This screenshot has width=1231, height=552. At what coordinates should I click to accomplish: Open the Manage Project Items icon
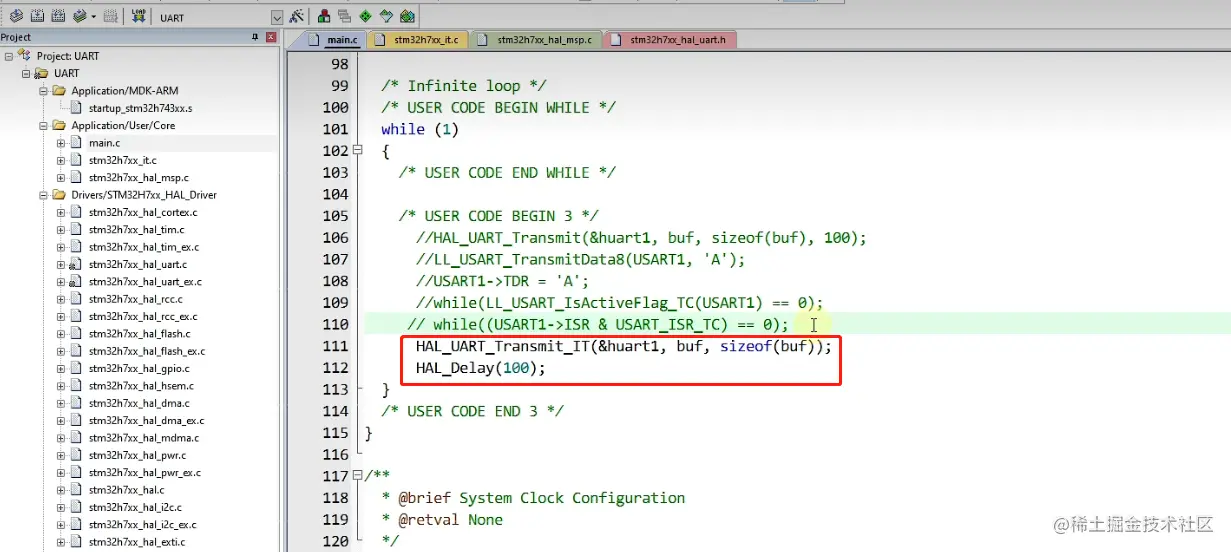coord(323,16)
